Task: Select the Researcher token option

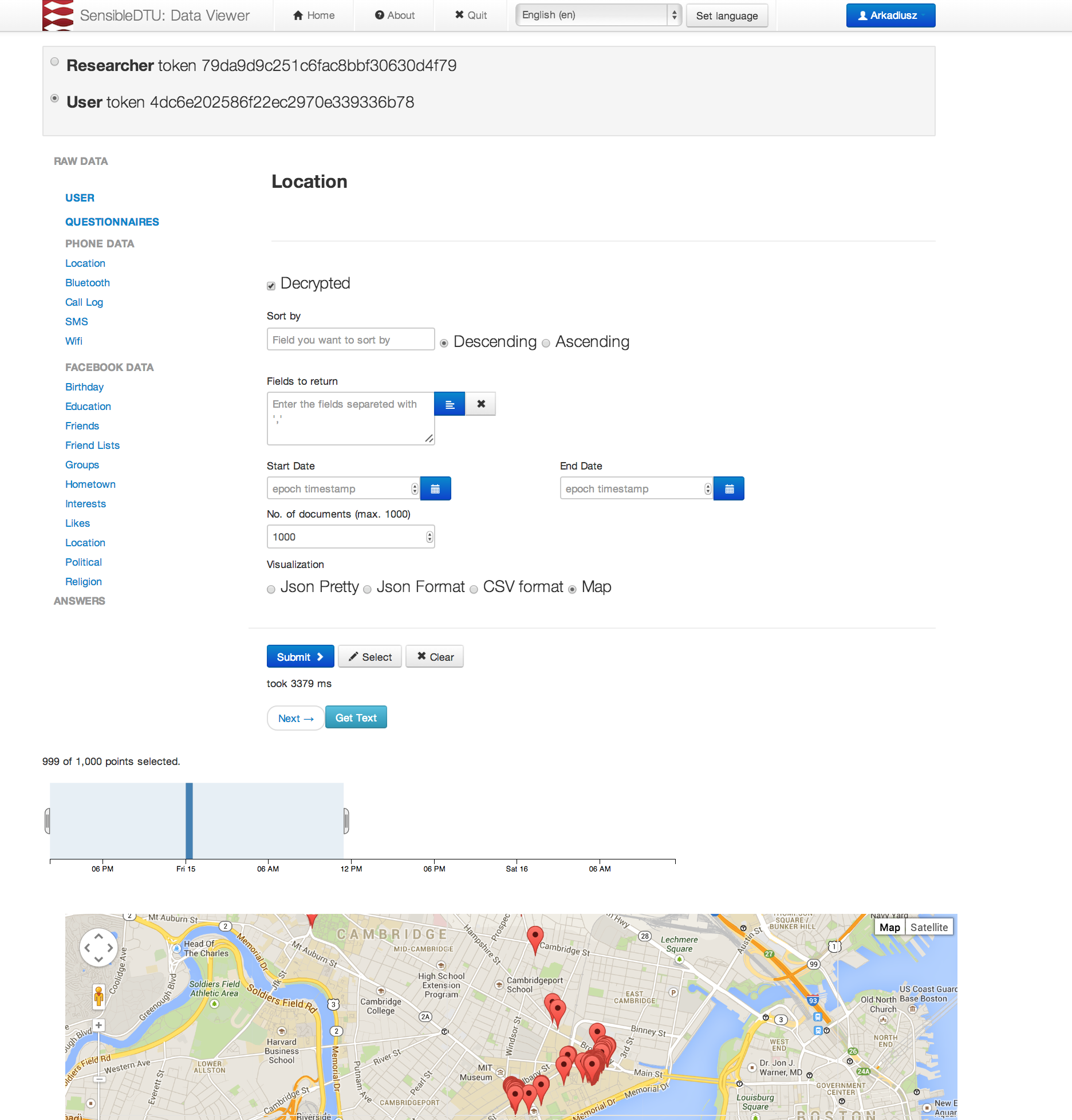Action: click(x=54, y=62)
